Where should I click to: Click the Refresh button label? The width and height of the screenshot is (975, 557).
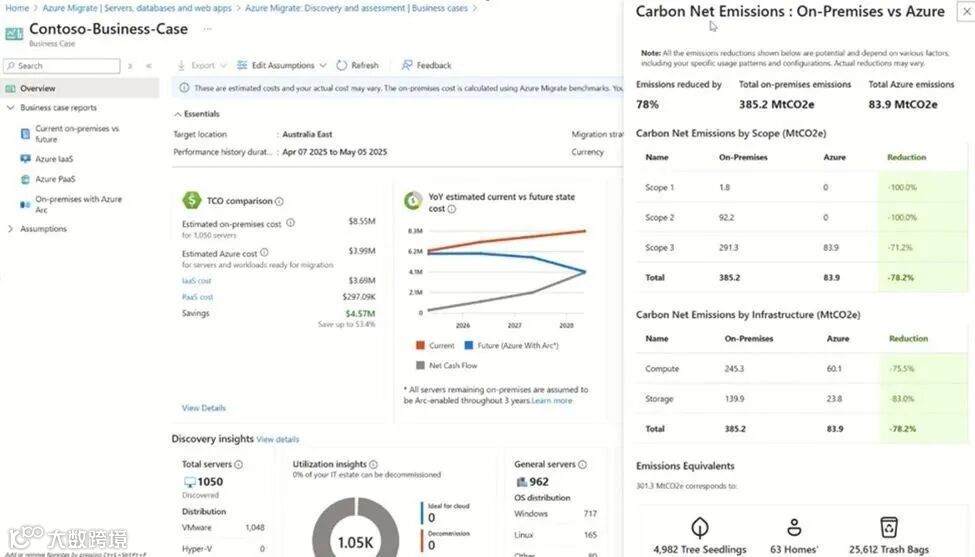pos(365,65)
